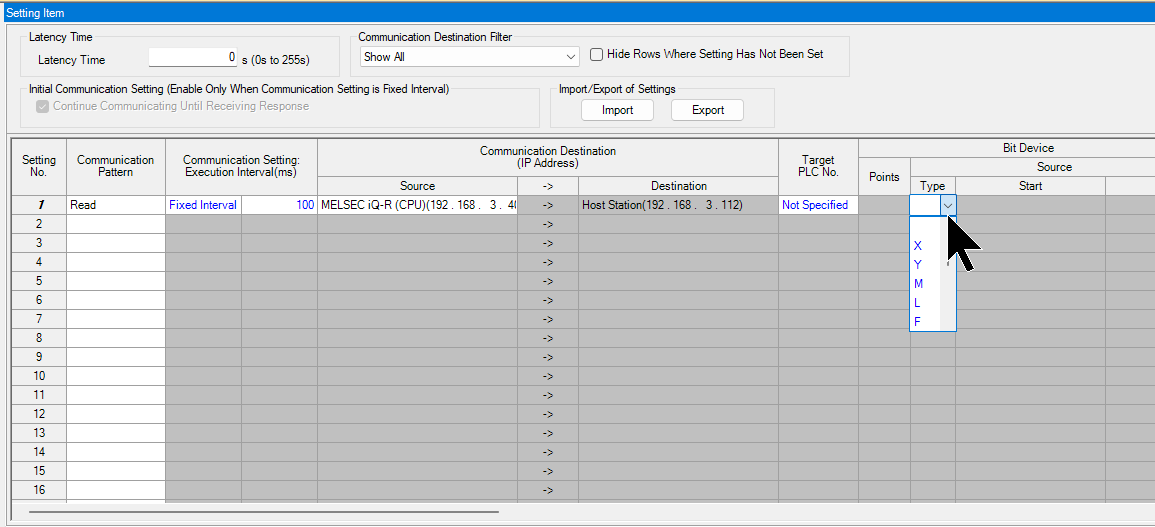
Task: Select F from the device type list
Action: pos(925,322)
